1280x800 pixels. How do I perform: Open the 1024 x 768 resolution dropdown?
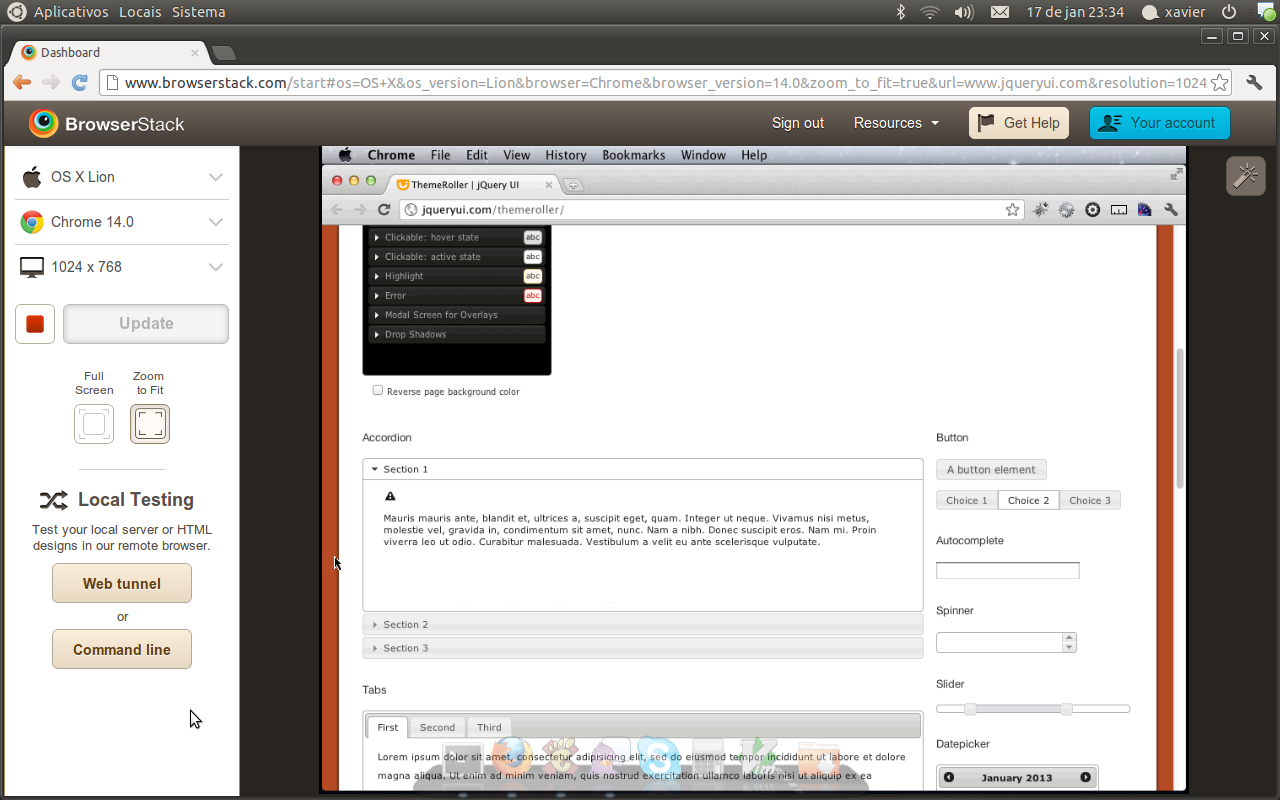coord(122,267)
